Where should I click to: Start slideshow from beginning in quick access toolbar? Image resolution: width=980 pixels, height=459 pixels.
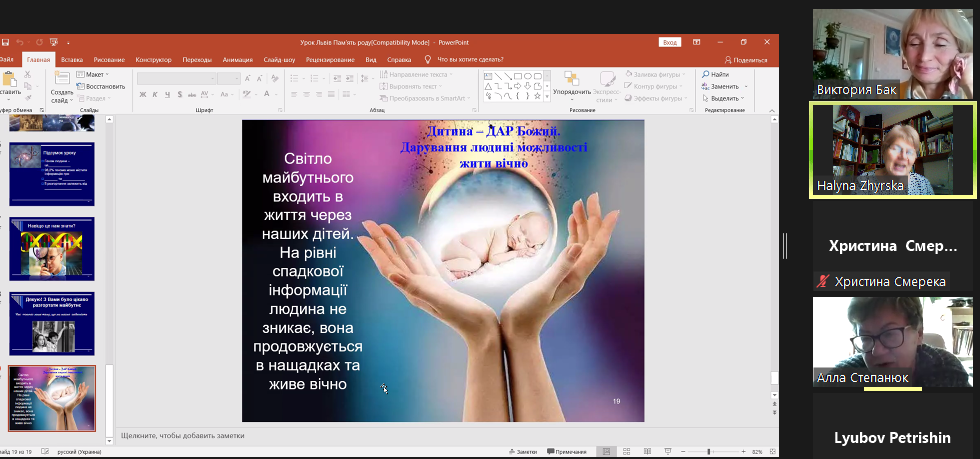[54, 43]
